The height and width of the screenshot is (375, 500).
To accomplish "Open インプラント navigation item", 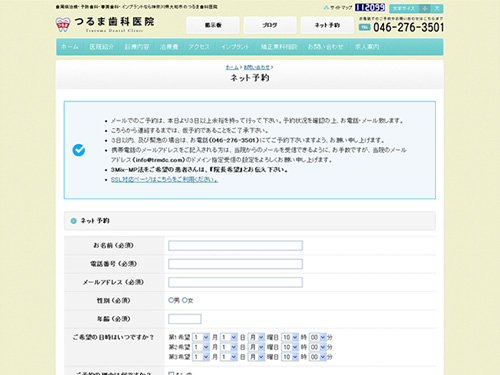I will pos(235,47).
